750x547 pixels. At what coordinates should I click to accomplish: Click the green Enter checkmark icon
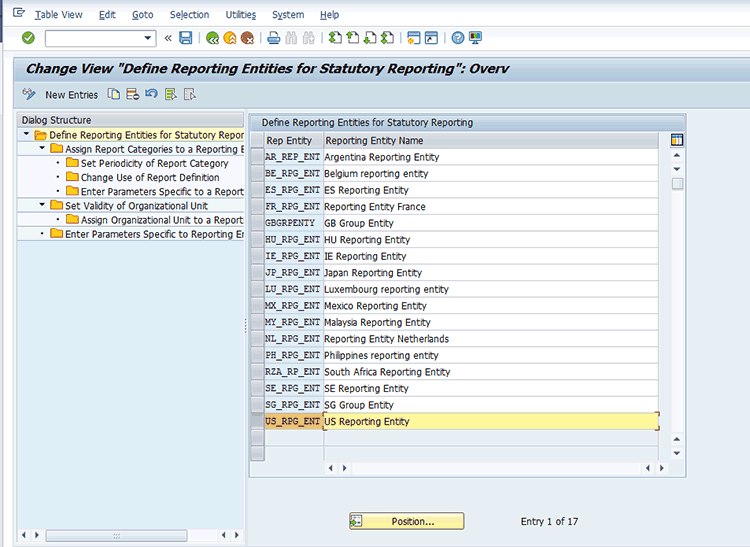coord(28,38)
